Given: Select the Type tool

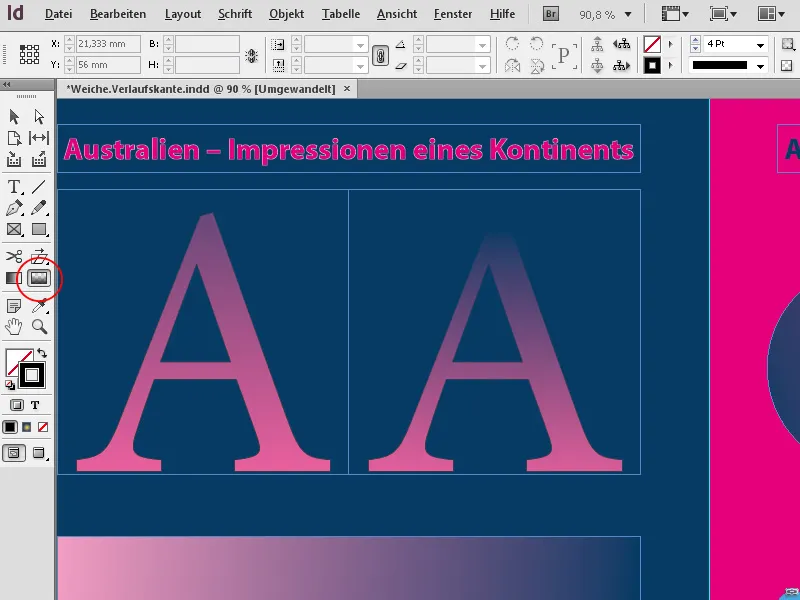Looking at the screenshot, I should pos(14,186).
